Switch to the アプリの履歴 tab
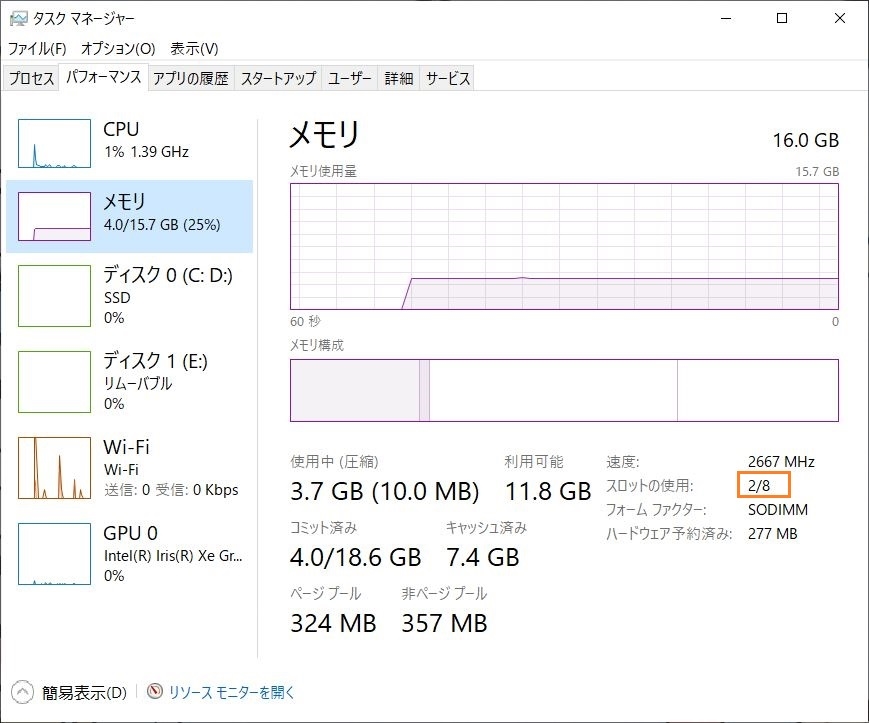The height and width of the screenshot is (723, 869). [190, 79]
